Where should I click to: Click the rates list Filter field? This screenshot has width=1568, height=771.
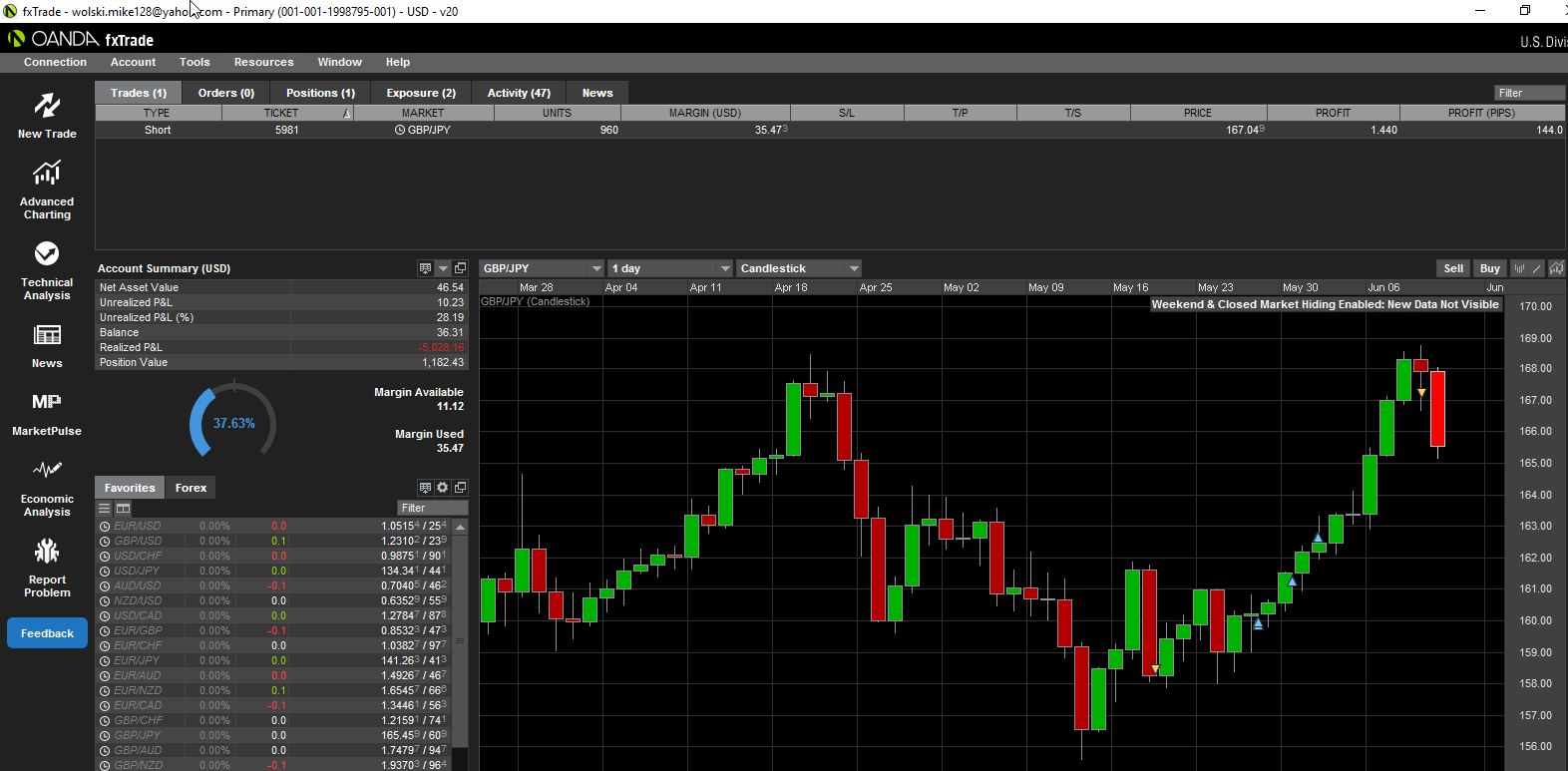[433, 508]
